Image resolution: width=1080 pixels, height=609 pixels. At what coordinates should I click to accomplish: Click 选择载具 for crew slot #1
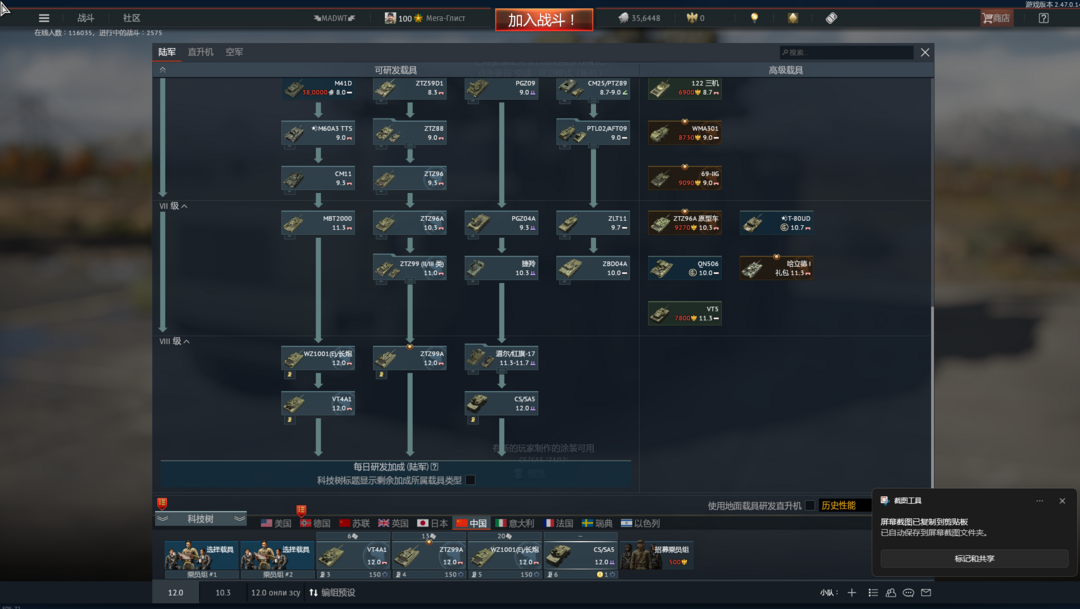point(201,555)
